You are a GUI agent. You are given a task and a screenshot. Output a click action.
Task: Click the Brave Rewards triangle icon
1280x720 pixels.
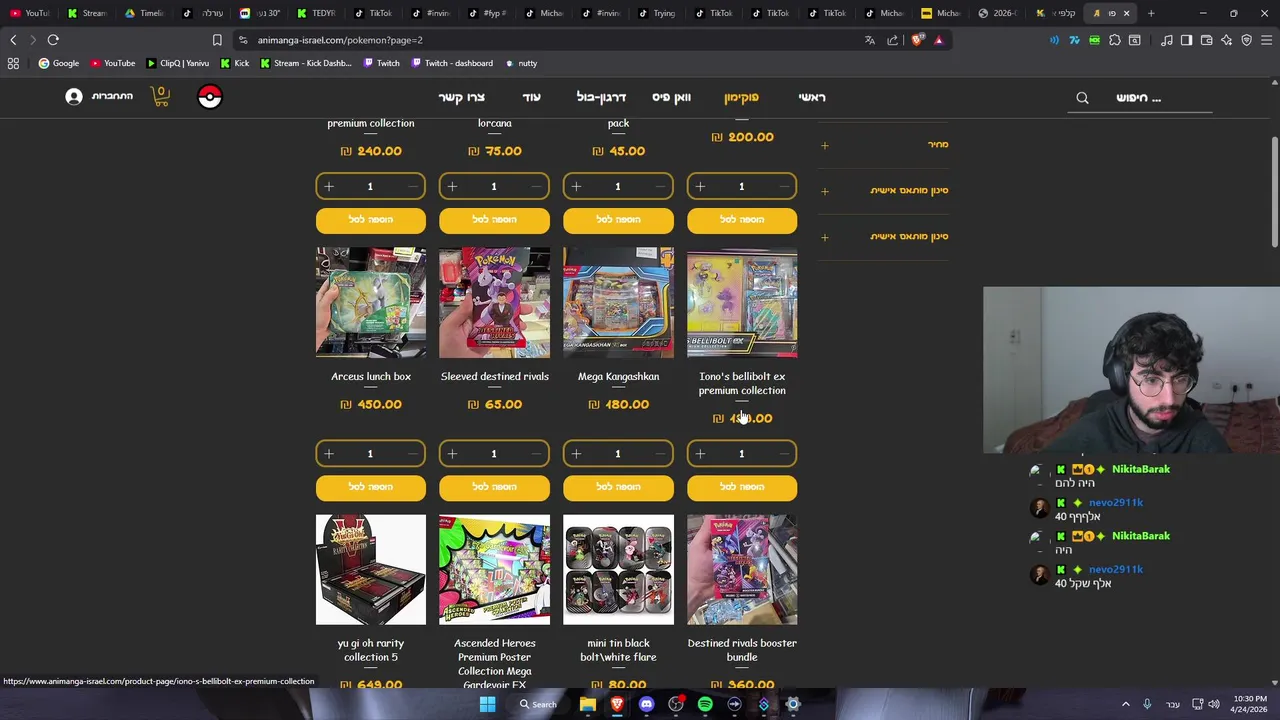[x=938, y=40]
